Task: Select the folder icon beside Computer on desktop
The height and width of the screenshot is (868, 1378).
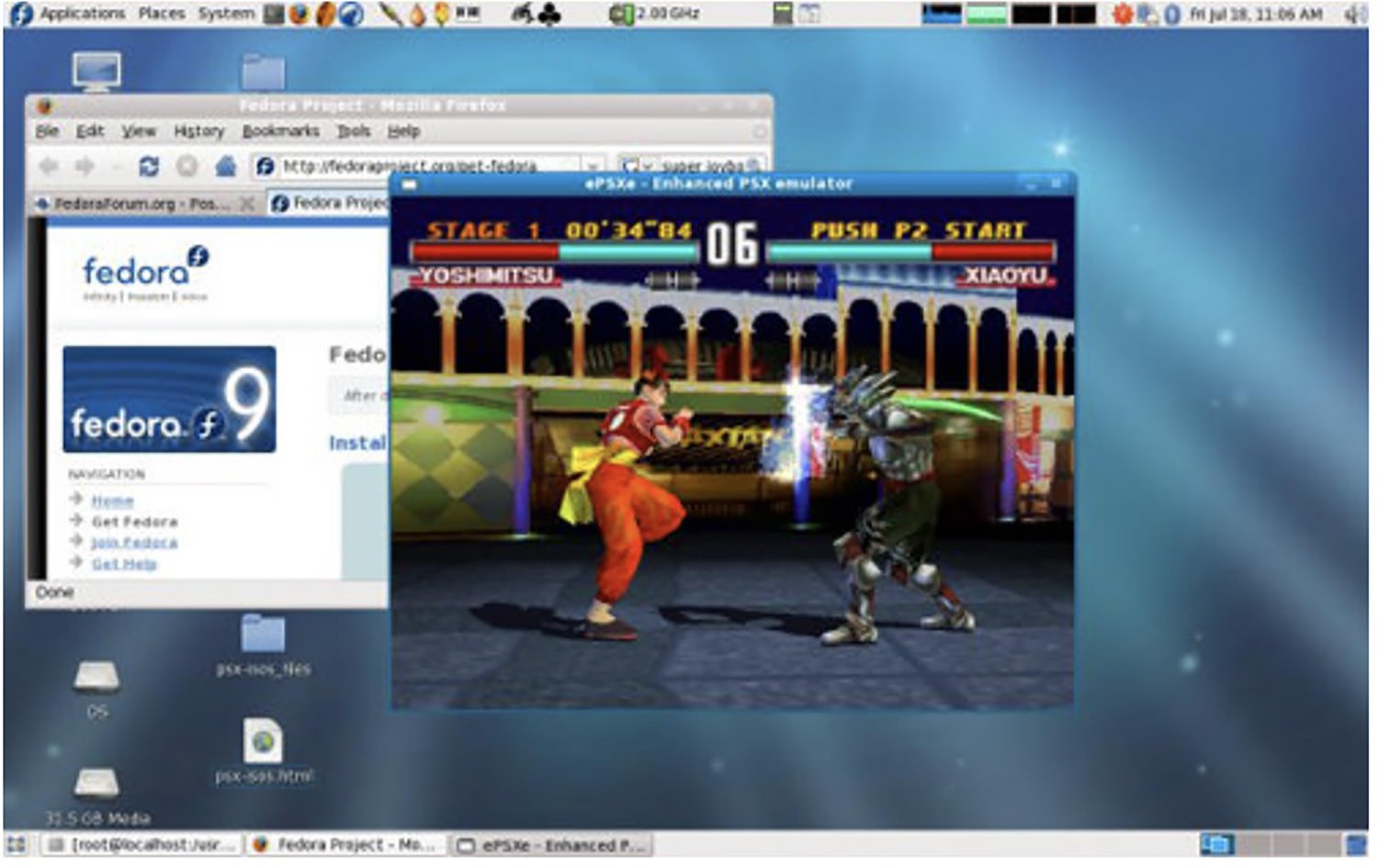Action: [264, 72]
